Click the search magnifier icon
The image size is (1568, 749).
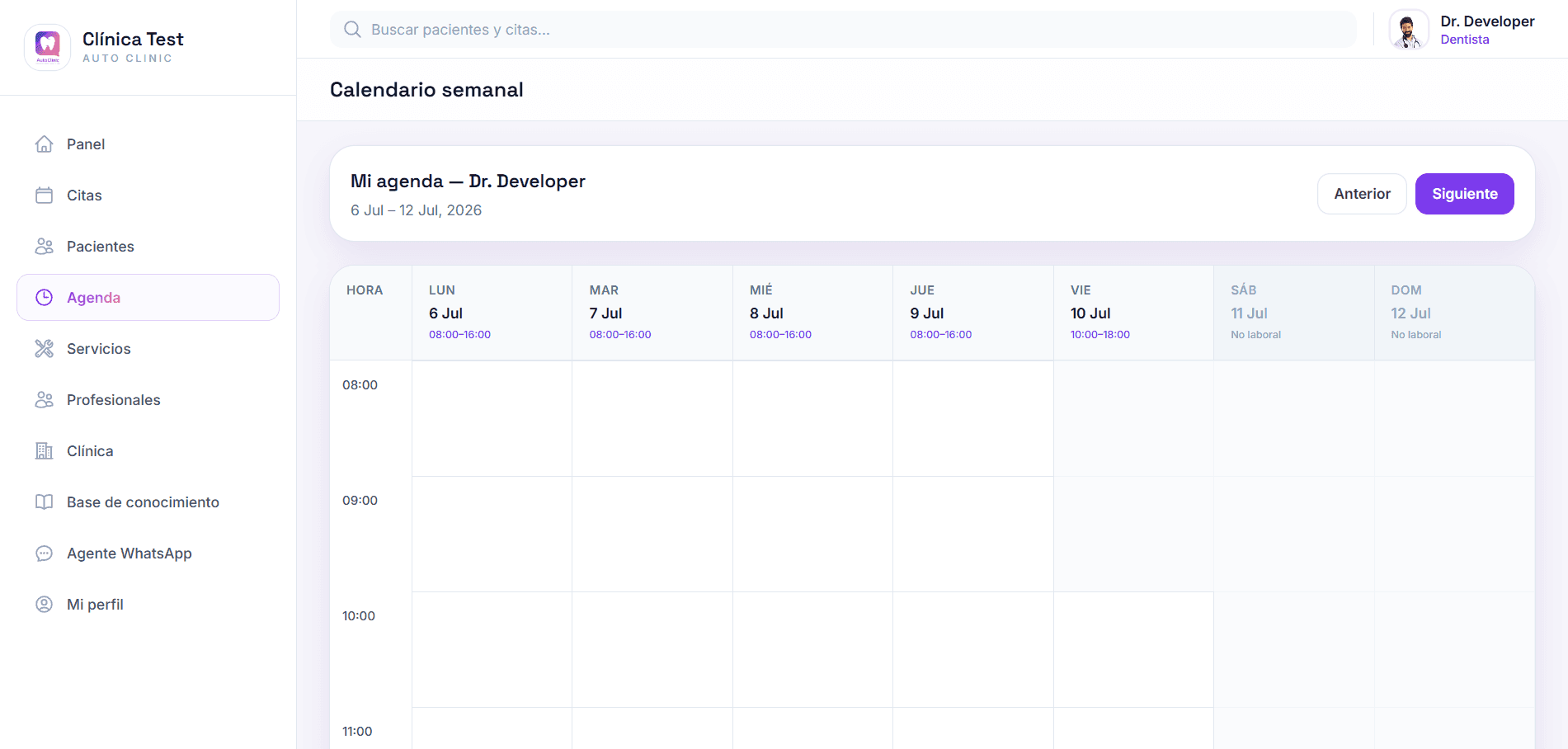coord(352,30)
